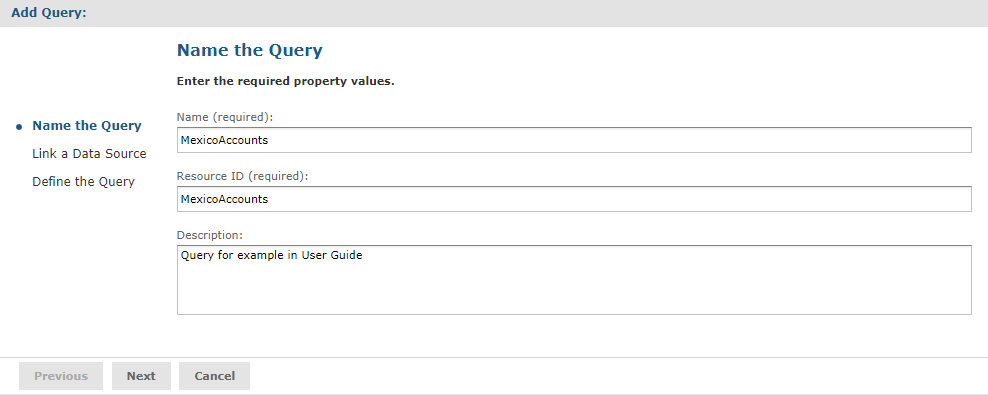Click the 'Enter the required property values' text
The width and height of the screenshot is (988, 395).
[x=285, y=81]
